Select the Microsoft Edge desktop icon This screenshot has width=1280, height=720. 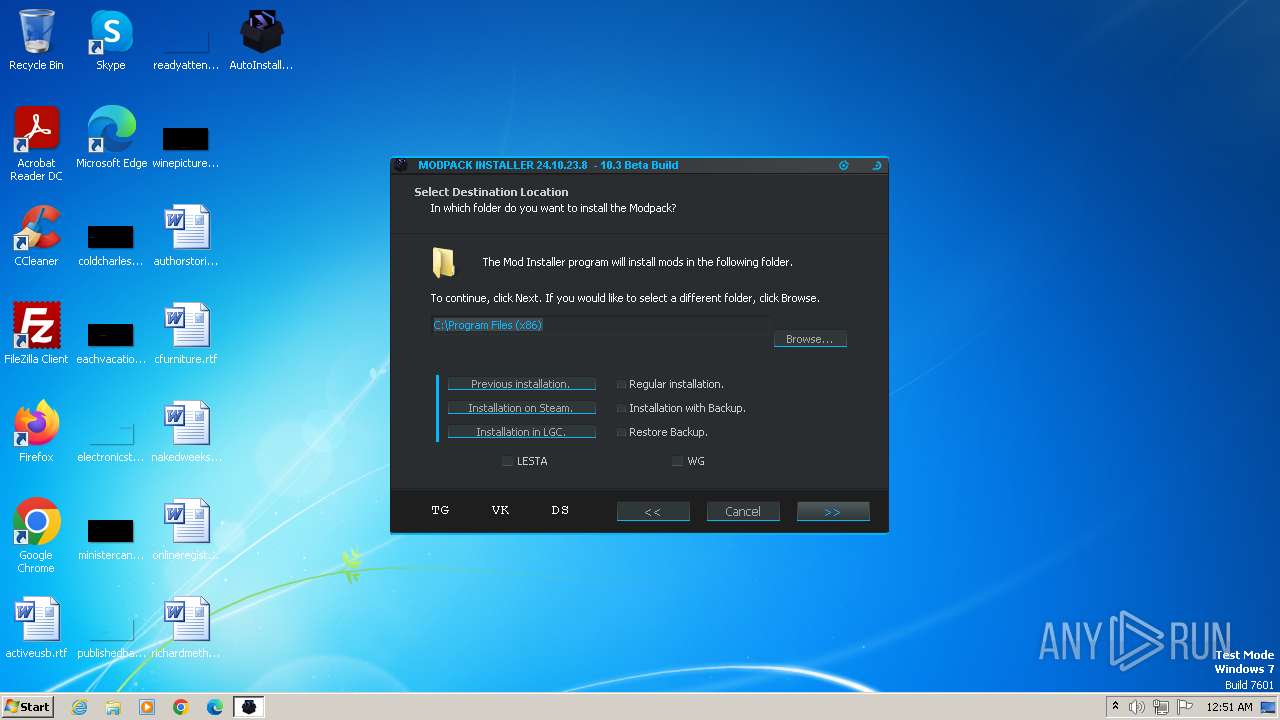tap(111, 138)
